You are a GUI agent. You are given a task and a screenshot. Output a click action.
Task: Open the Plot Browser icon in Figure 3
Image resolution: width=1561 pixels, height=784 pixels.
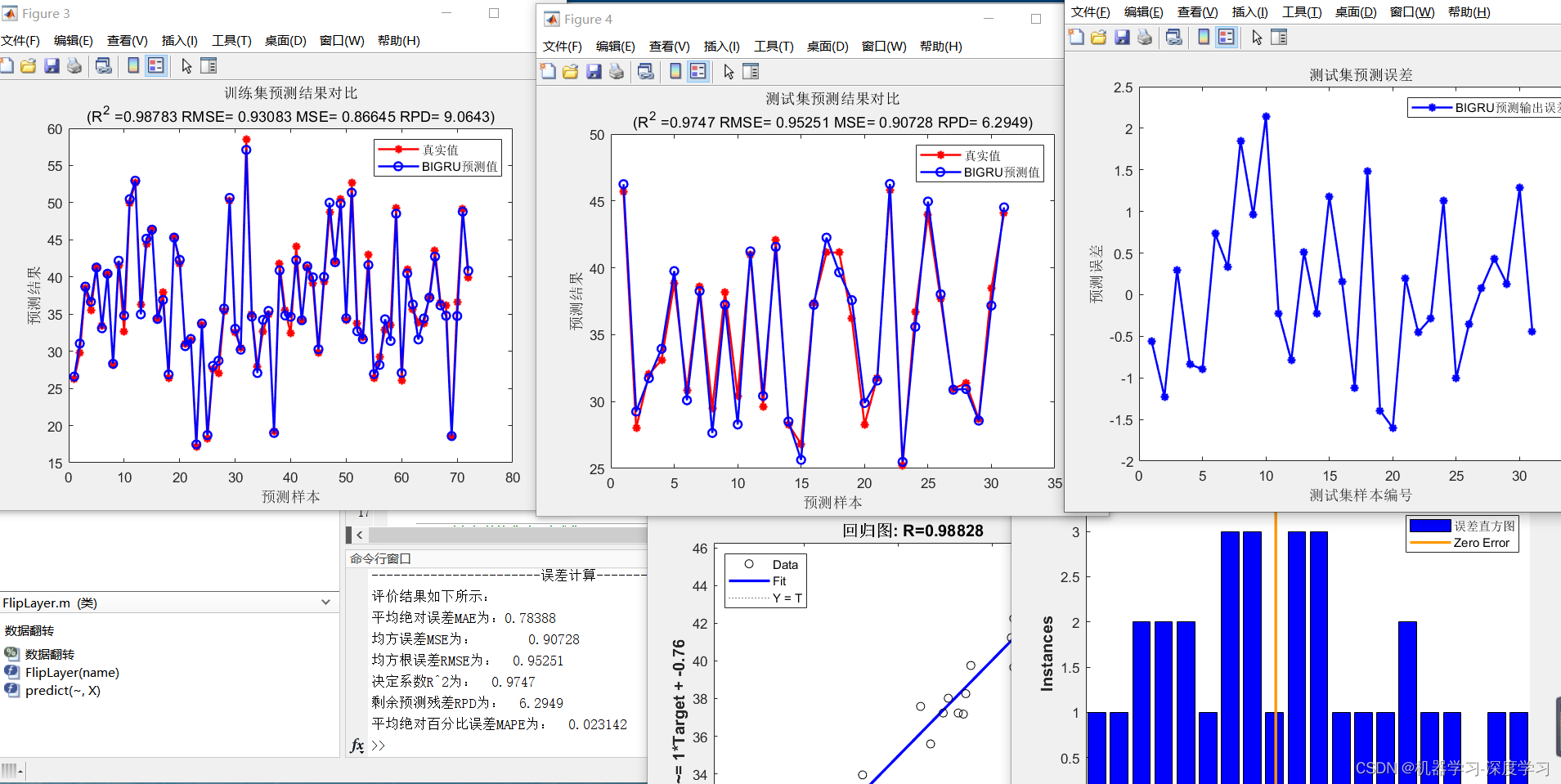click(x=210, y=65)
